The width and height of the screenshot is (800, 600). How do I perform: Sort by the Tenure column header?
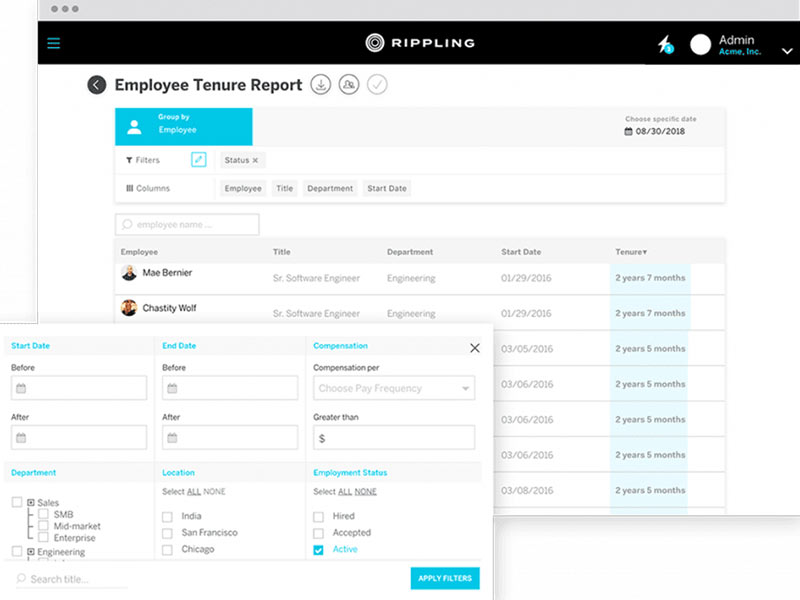tap(631, 252)
